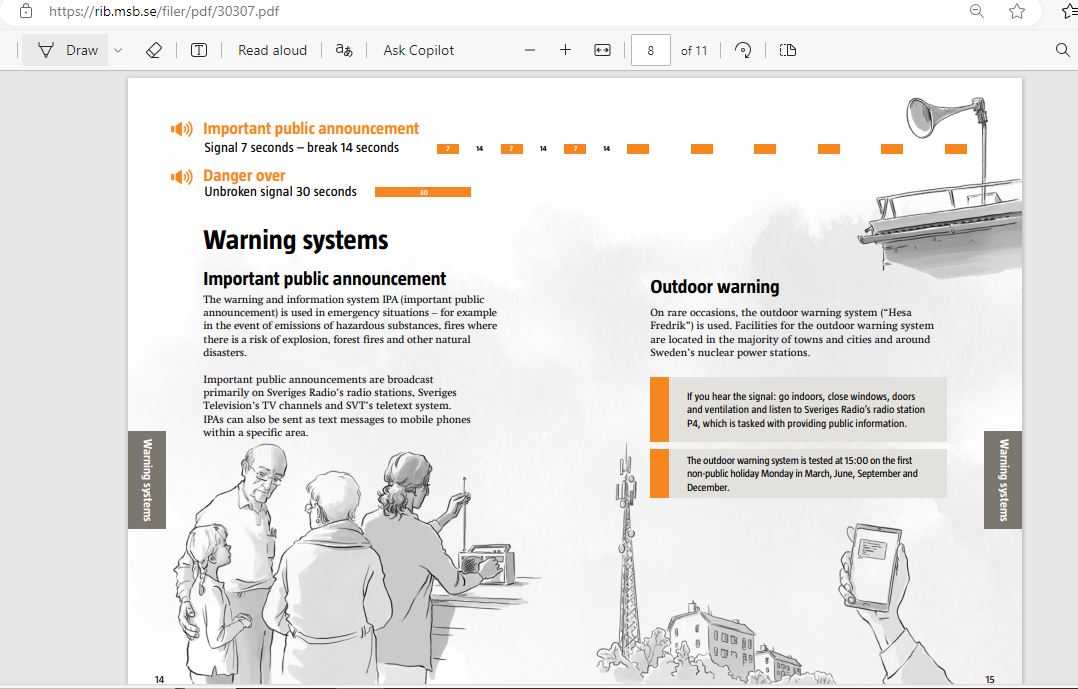
Task: Select the Draw tool
Action: [67, 50]
